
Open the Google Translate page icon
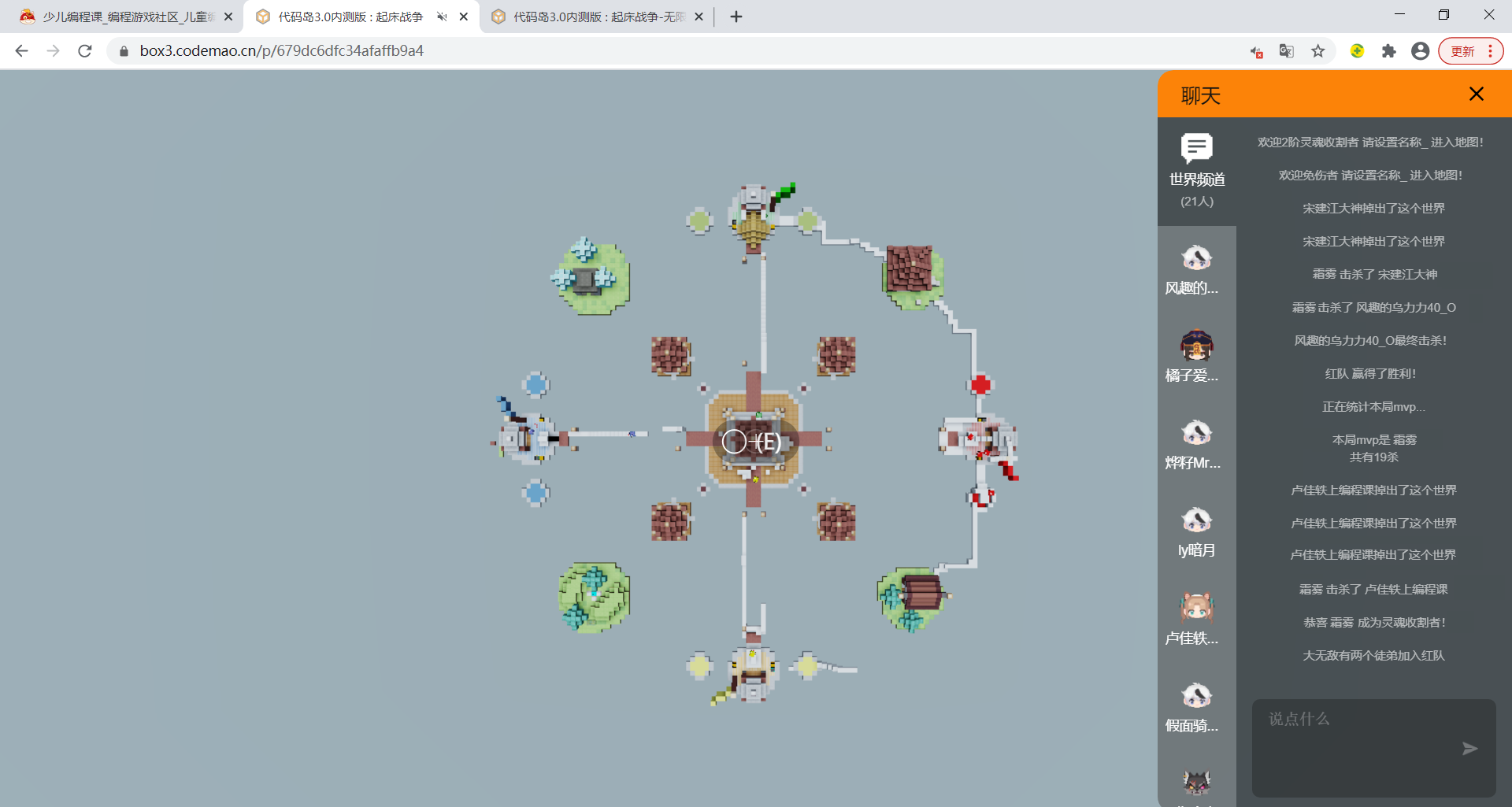point(1287,51)
